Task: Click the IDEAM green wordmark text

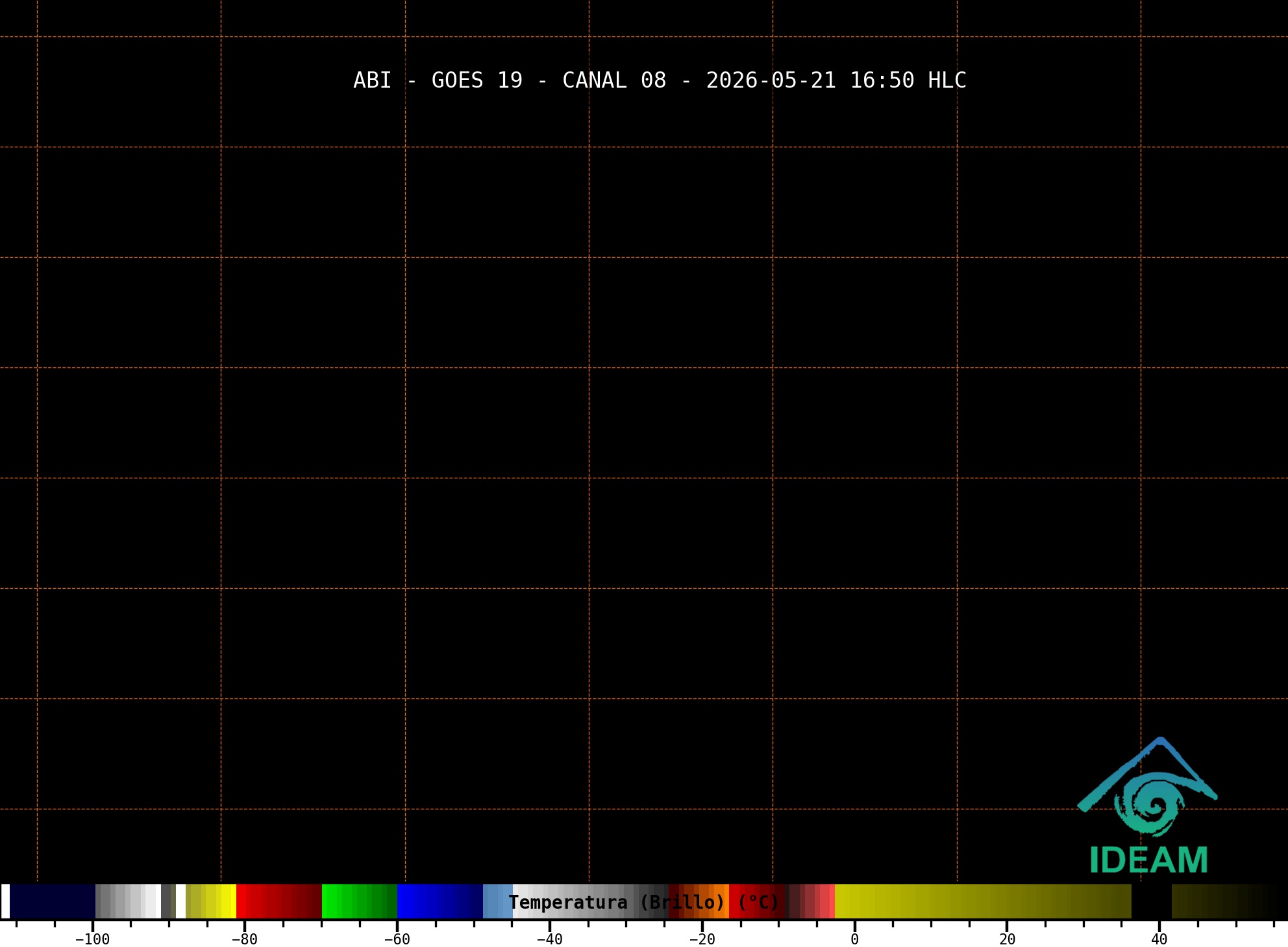Action: [x=1148, y=861]
